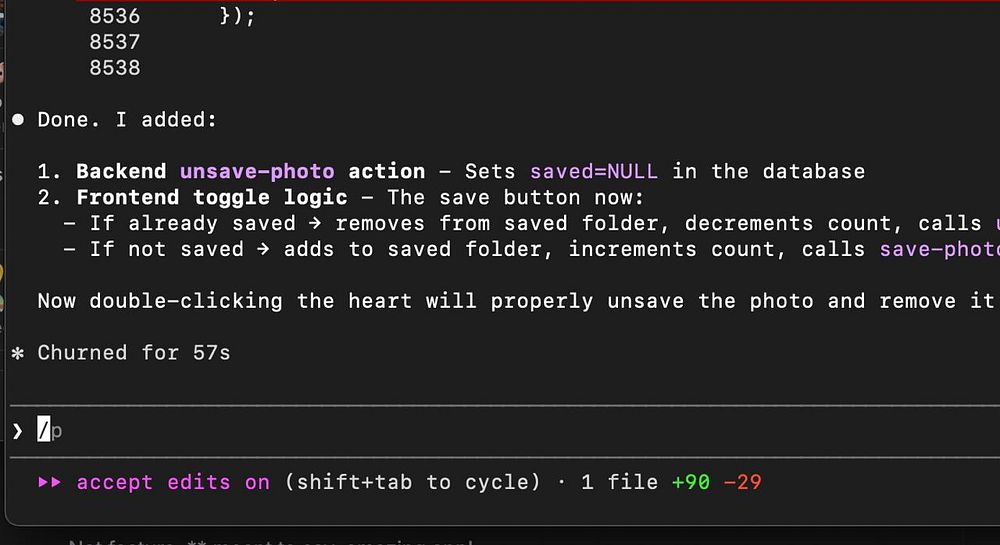
Task: Click the "Frontend toggle logic" heading
Action: click(212, 197)
